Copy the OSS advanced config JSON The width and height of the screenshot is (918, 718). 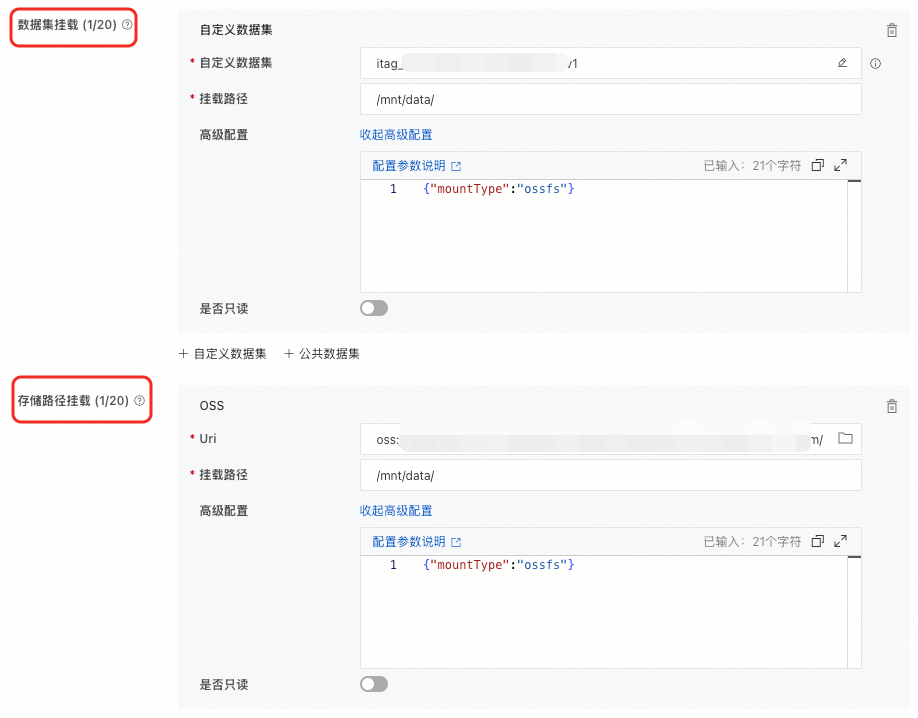[x=818, y=541]
